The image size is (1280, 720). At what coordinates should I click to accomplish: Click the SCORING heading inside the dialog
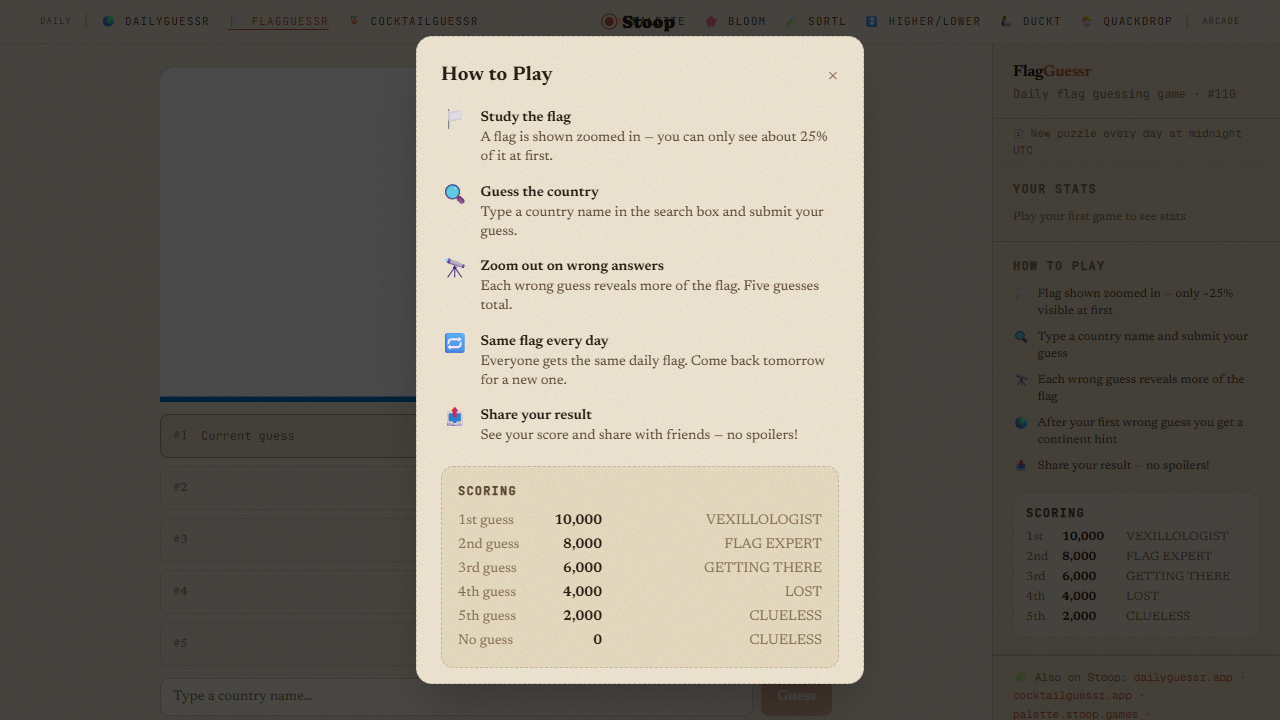pos(487,491)
